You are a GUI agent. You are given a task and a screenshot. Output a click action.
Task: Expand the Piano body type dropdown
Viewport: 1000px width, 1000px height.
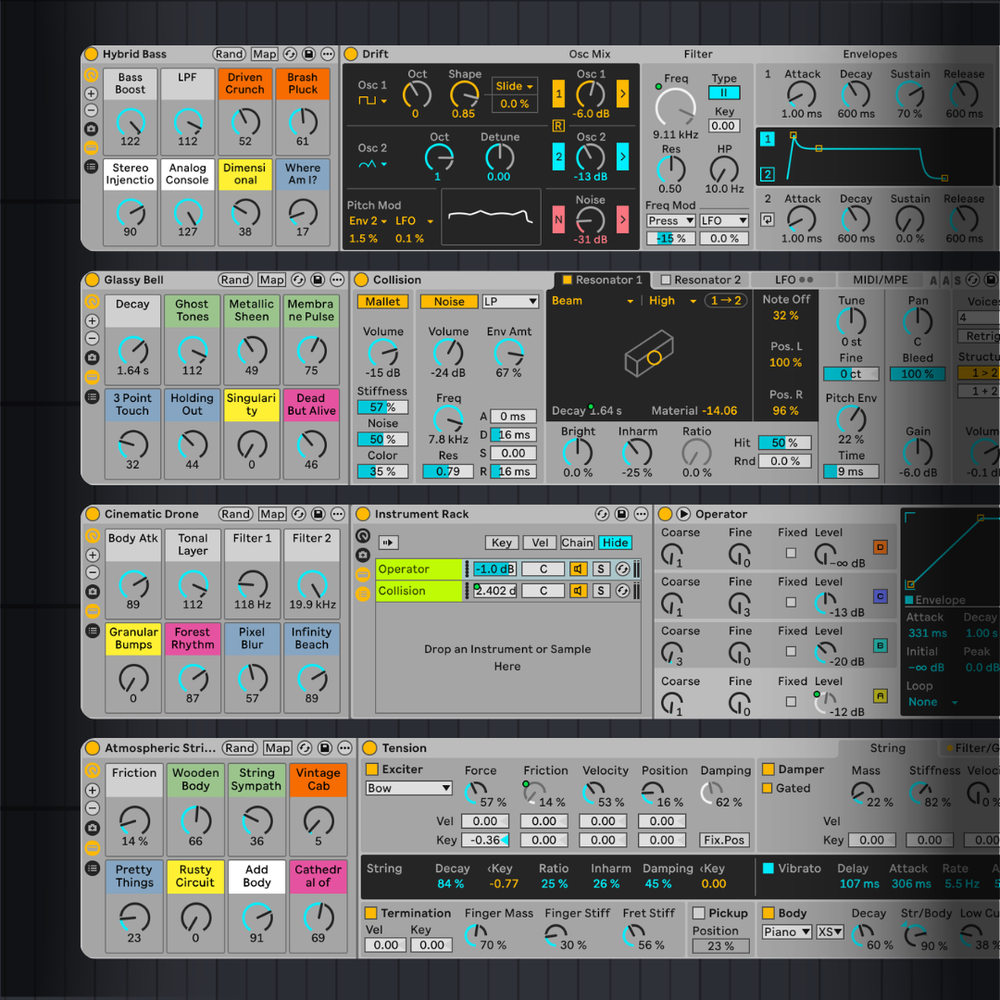click(x=786, y=932)
